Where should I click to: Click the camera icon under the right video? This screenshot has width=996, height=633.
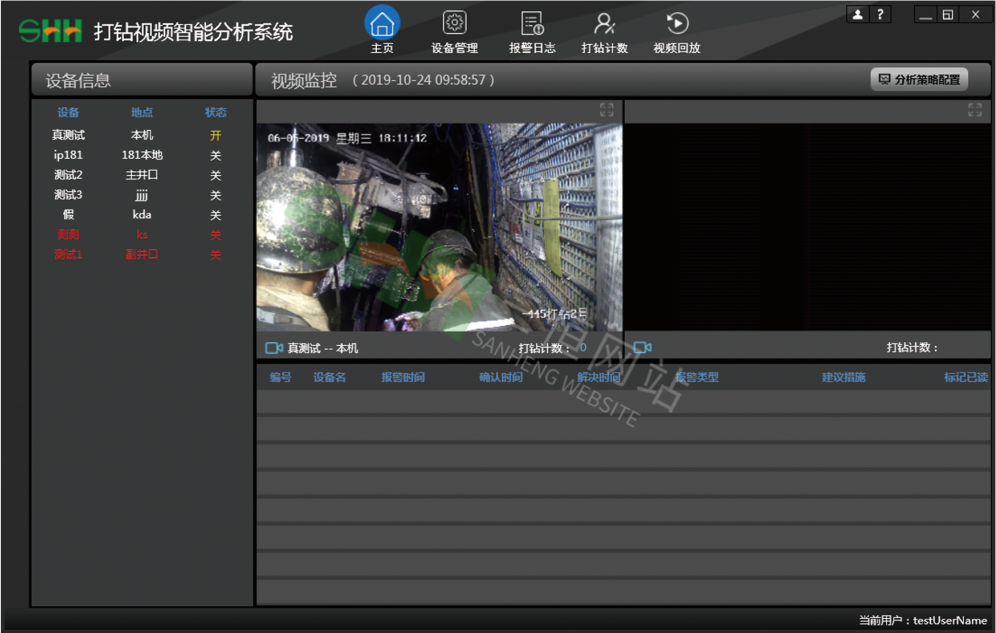click(x=642, y=348)
